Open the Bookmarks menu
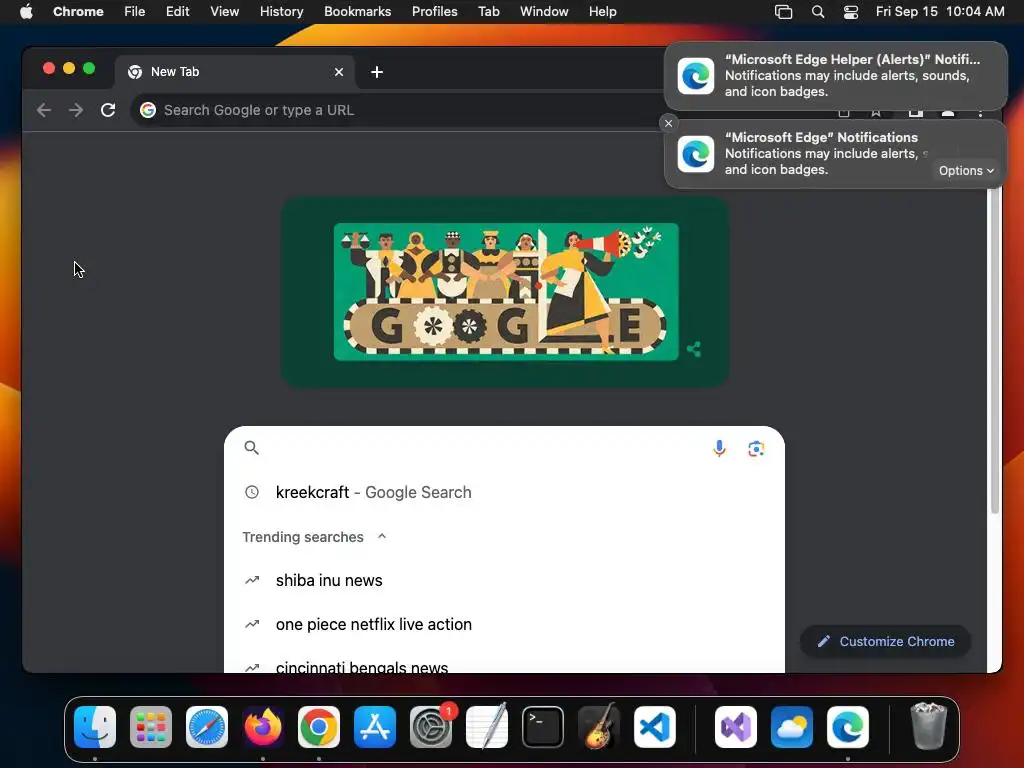 click(357, 12)
